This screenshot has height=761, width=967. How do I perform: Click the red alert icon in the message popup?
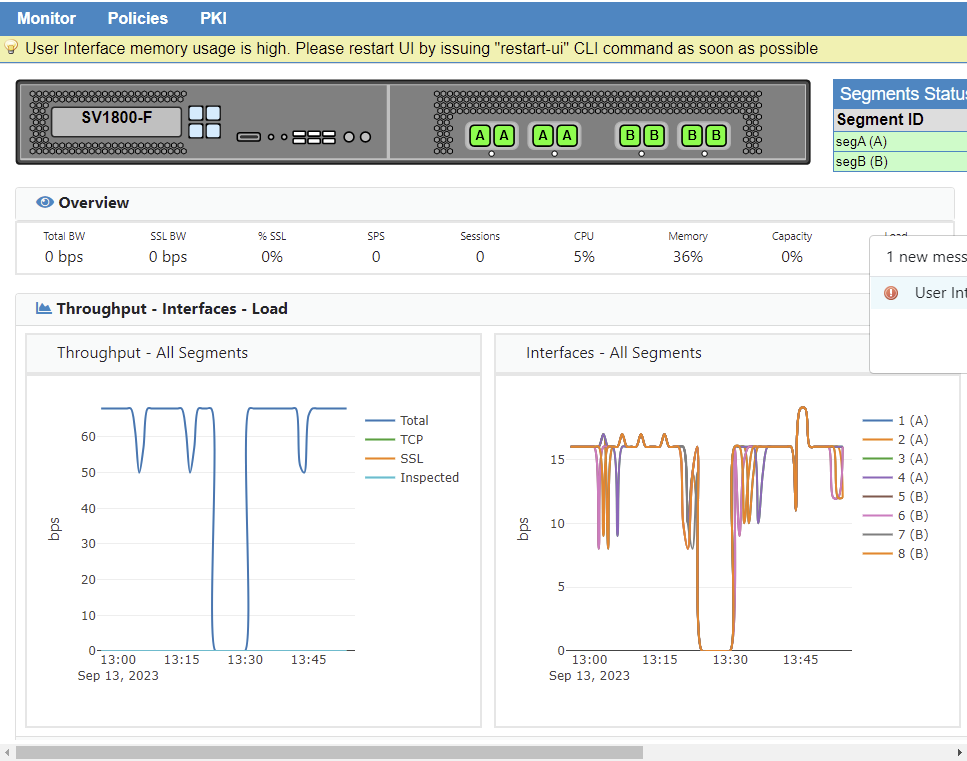click(891, 293)
